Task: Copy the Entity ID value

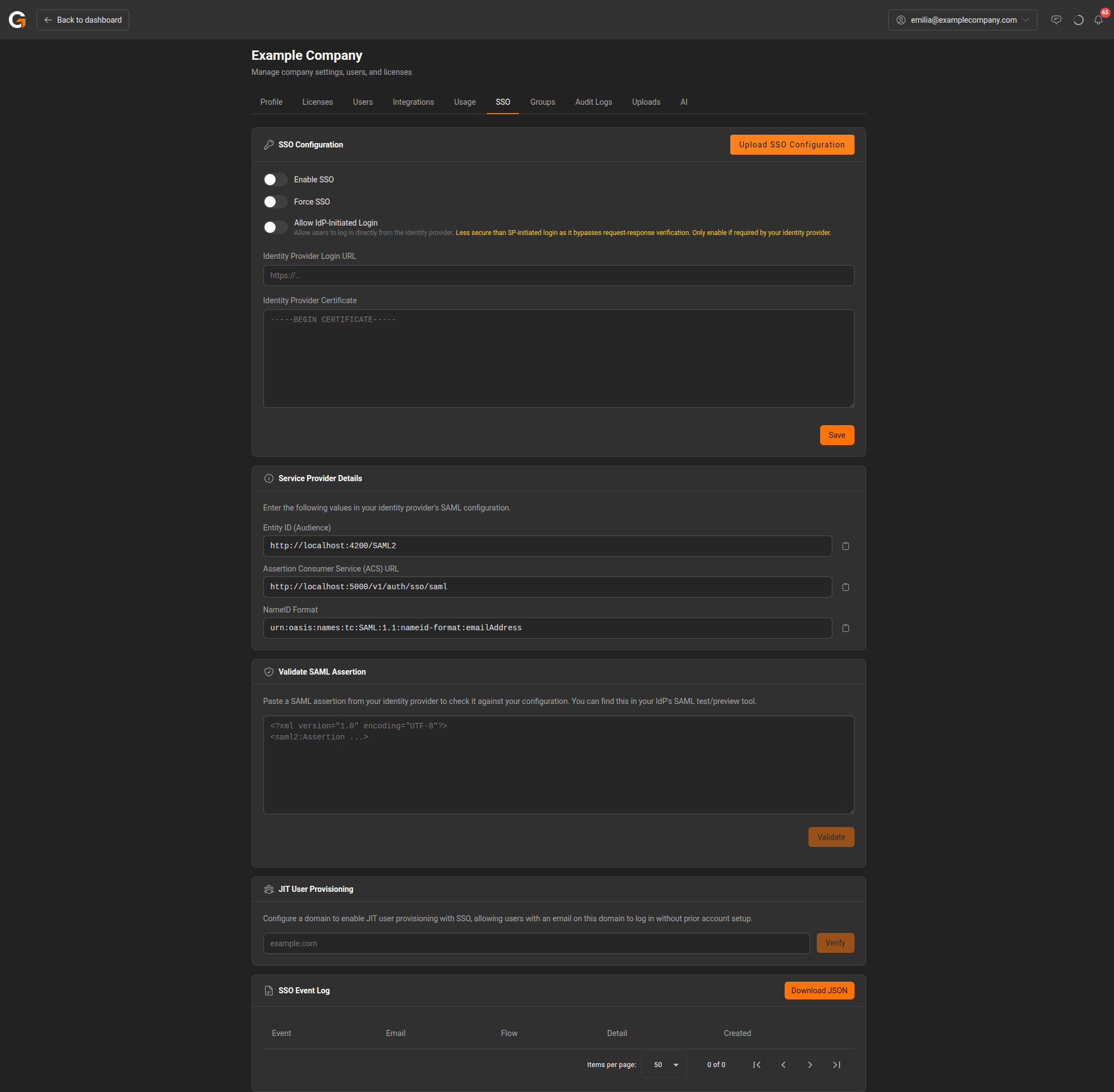Action: click(845, 546)
